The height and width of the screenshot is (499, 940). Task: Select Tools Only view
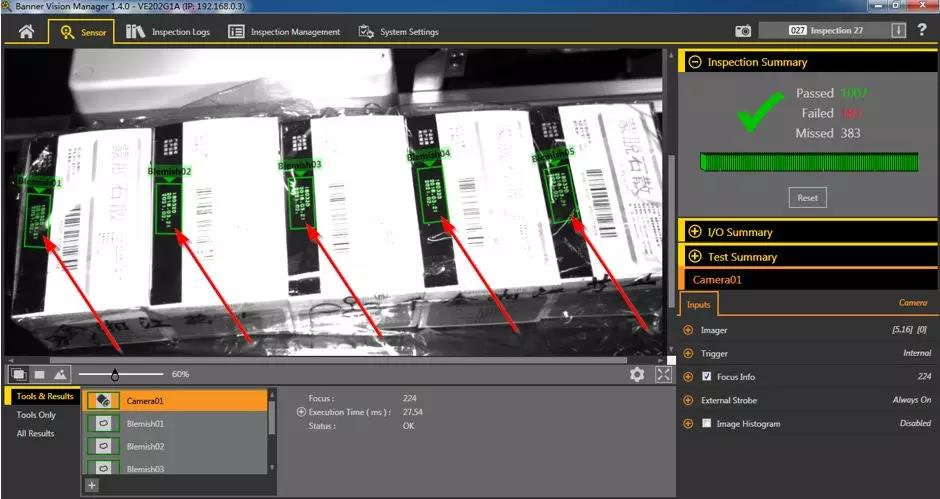(36, 414)
